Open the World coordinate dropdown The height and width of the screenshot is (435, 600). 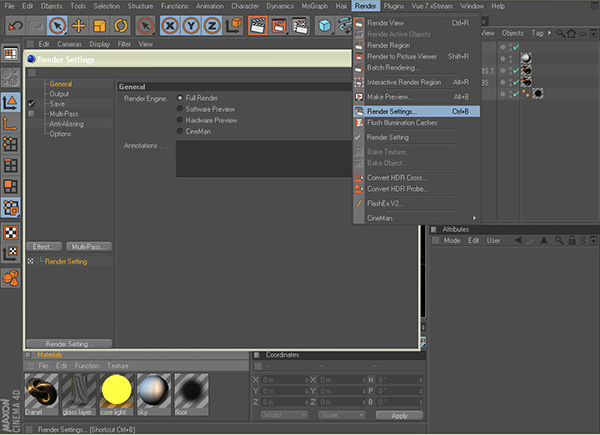point(284,415)
